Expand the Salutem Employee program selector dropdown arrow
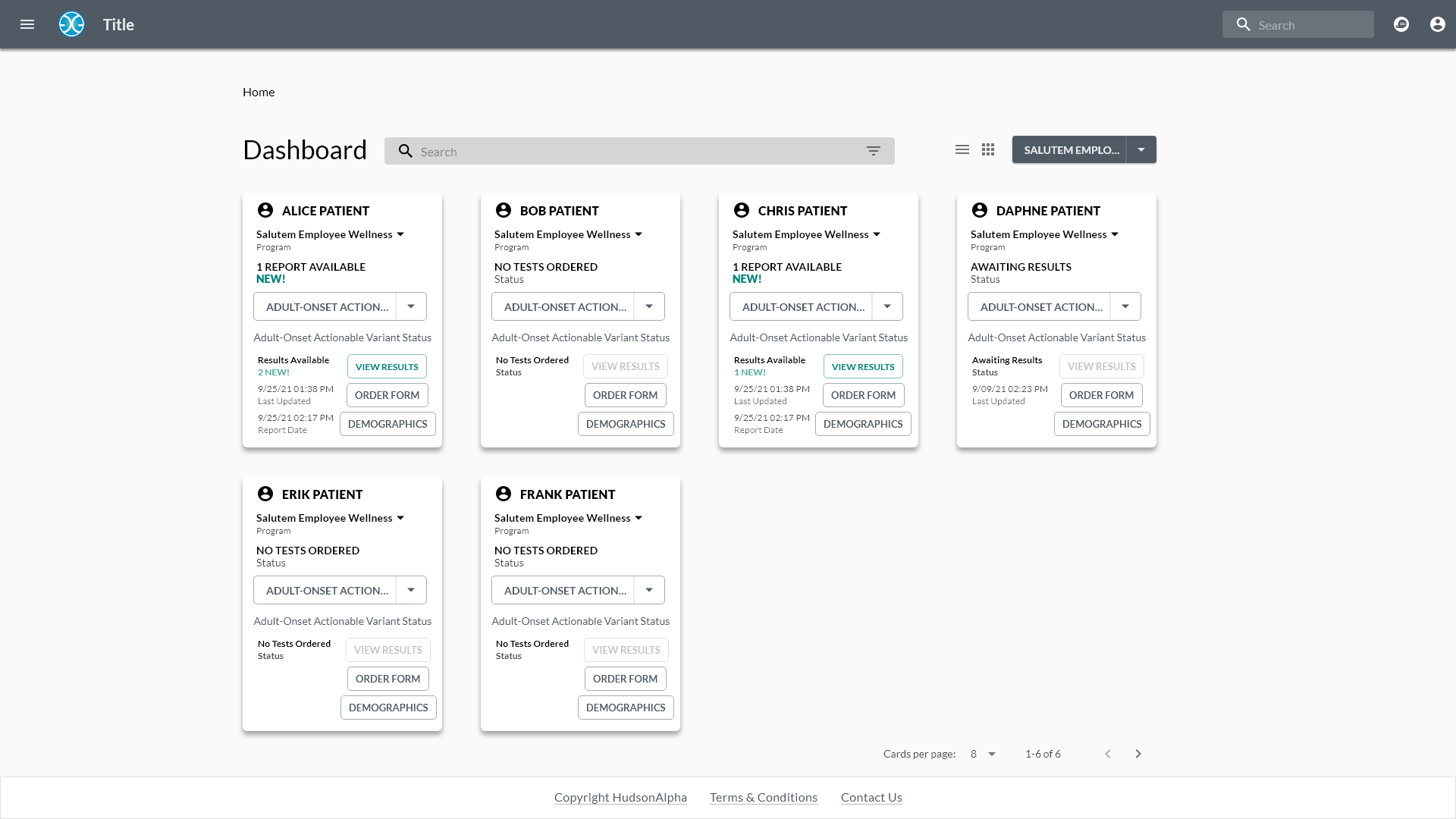 [x=1141, y=149]
